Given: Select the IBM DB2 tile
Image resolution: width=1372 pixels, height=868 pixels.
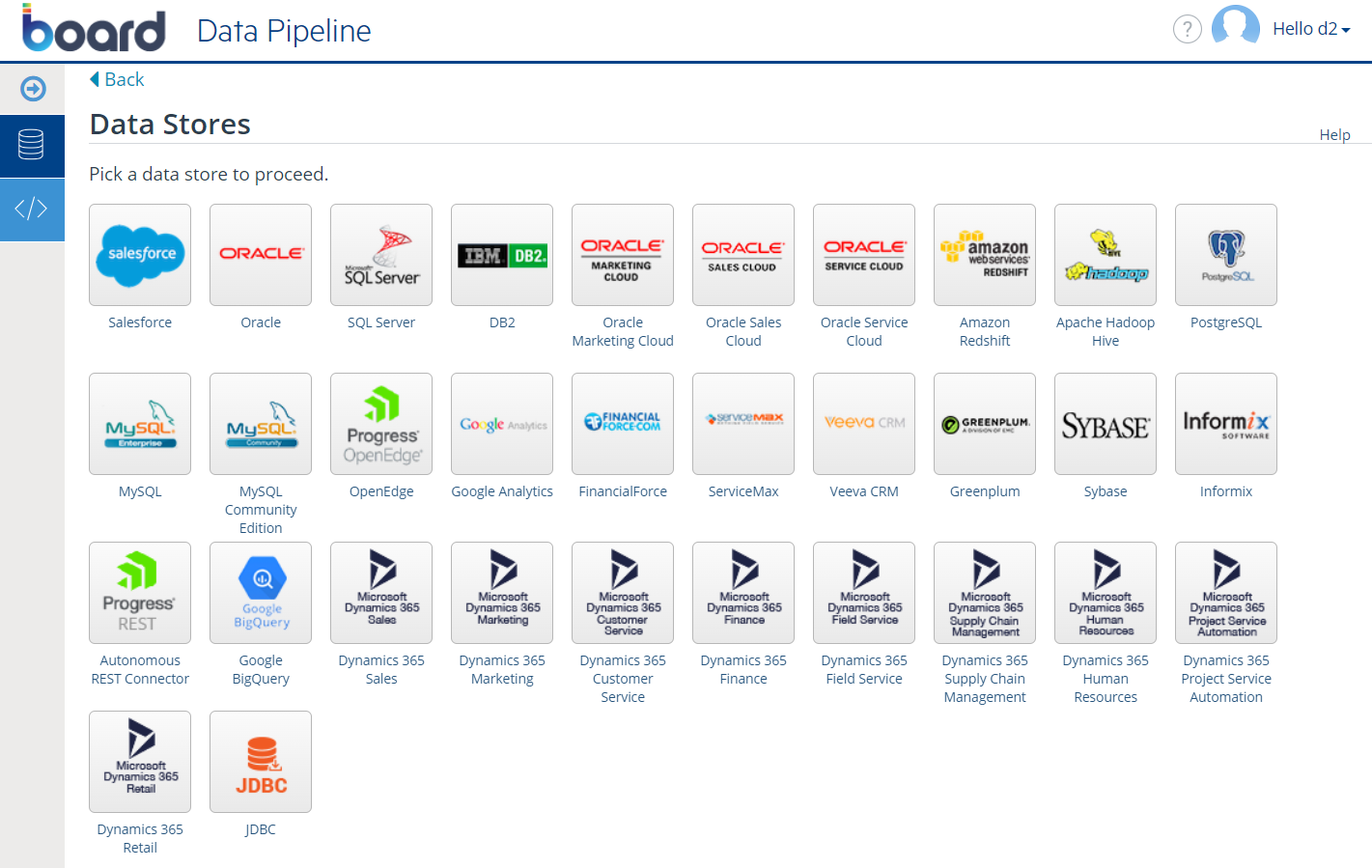Looking at the screenshot, I should click(x=502, y=255).
